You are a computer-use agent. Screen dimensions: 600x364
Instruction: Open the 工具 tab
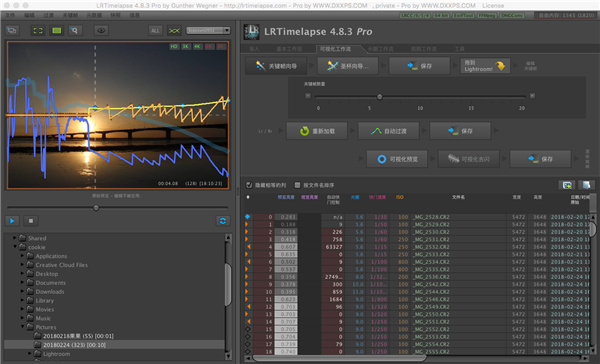(x=460, y=49)
